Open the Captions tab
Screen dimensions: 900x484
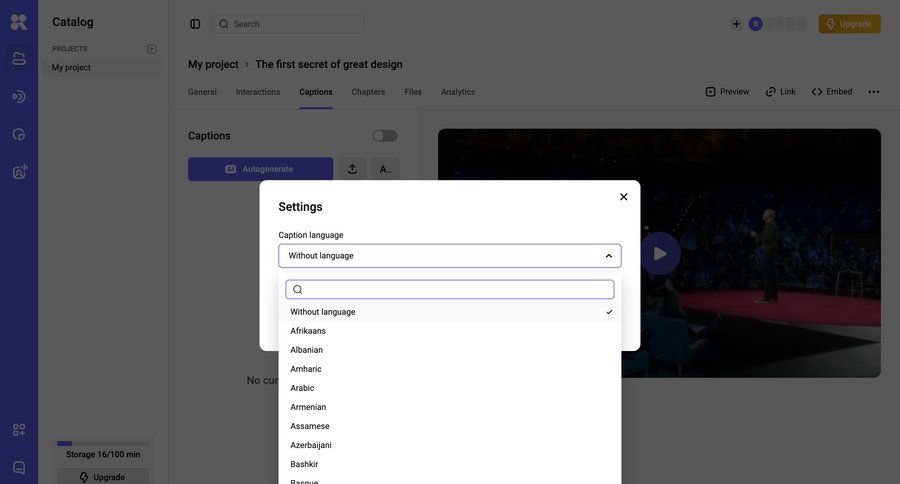coord(316,92)
